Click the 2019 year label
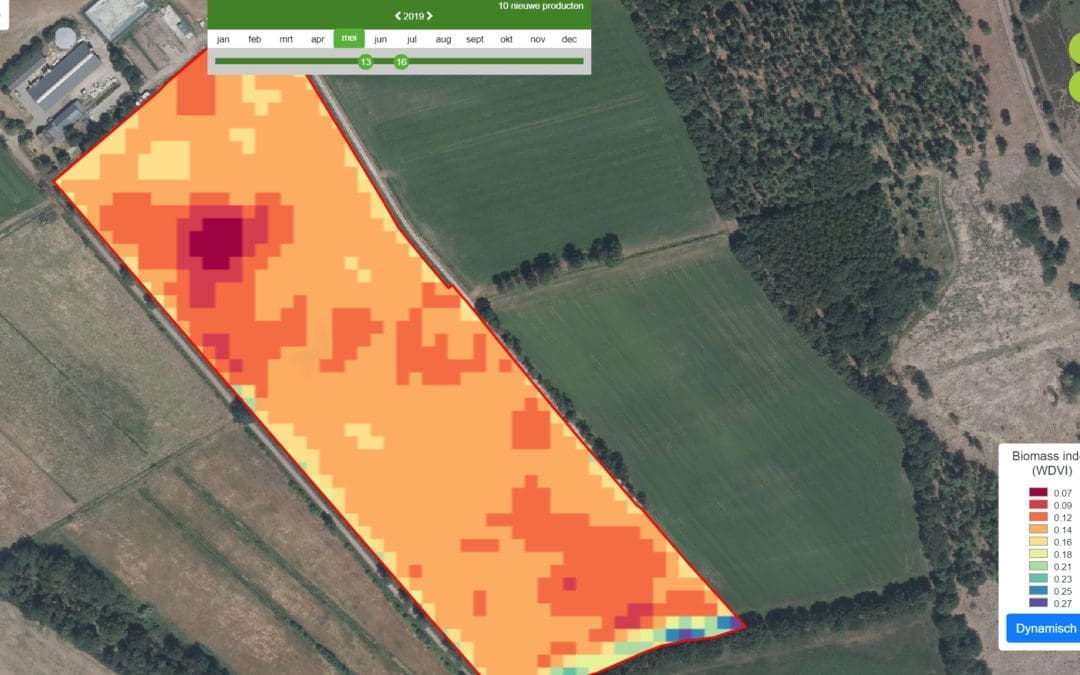 [x=414, y=16]
